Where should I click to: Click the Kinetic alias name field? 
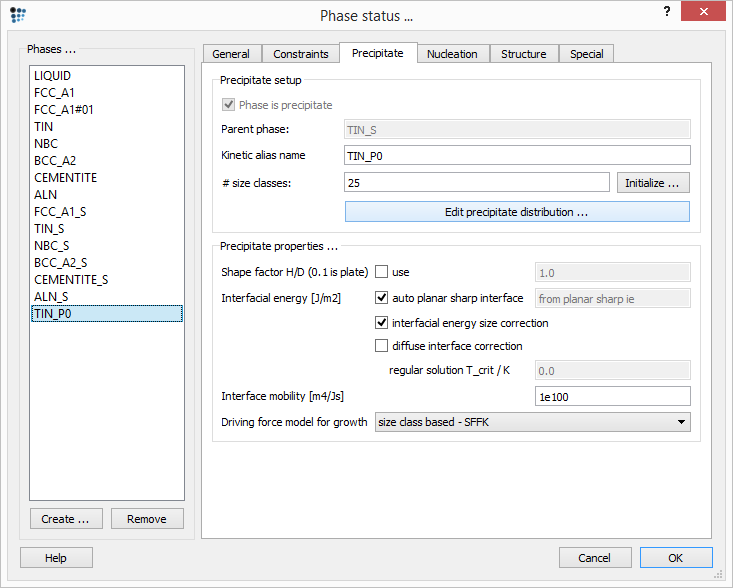coord(516,155)
